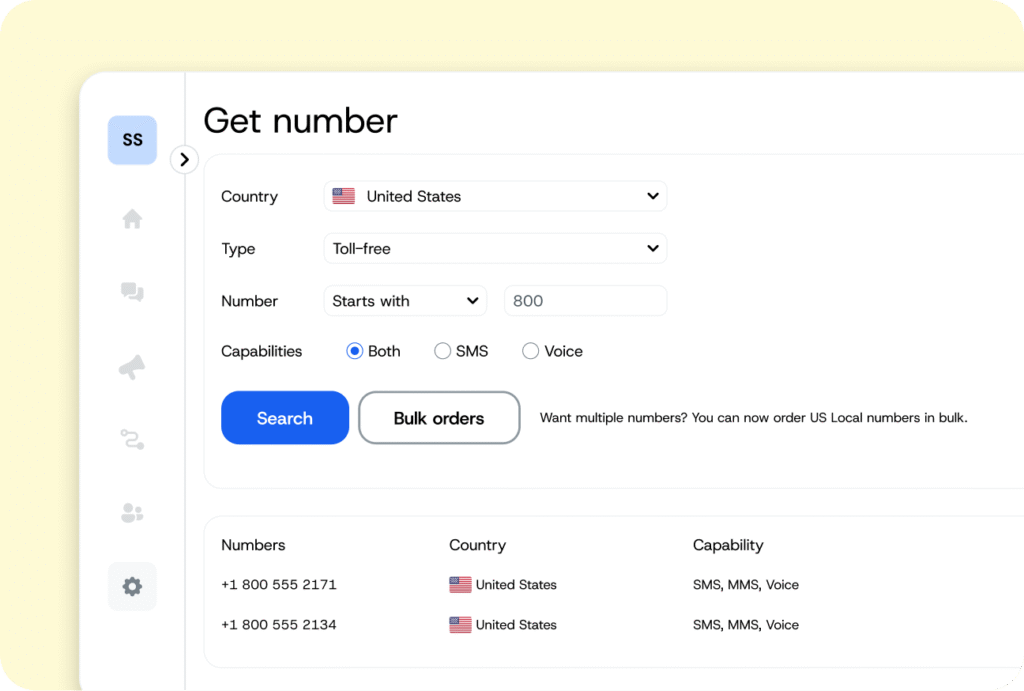Click the Capability column header
1024x691 pixels.
(728, 545)
